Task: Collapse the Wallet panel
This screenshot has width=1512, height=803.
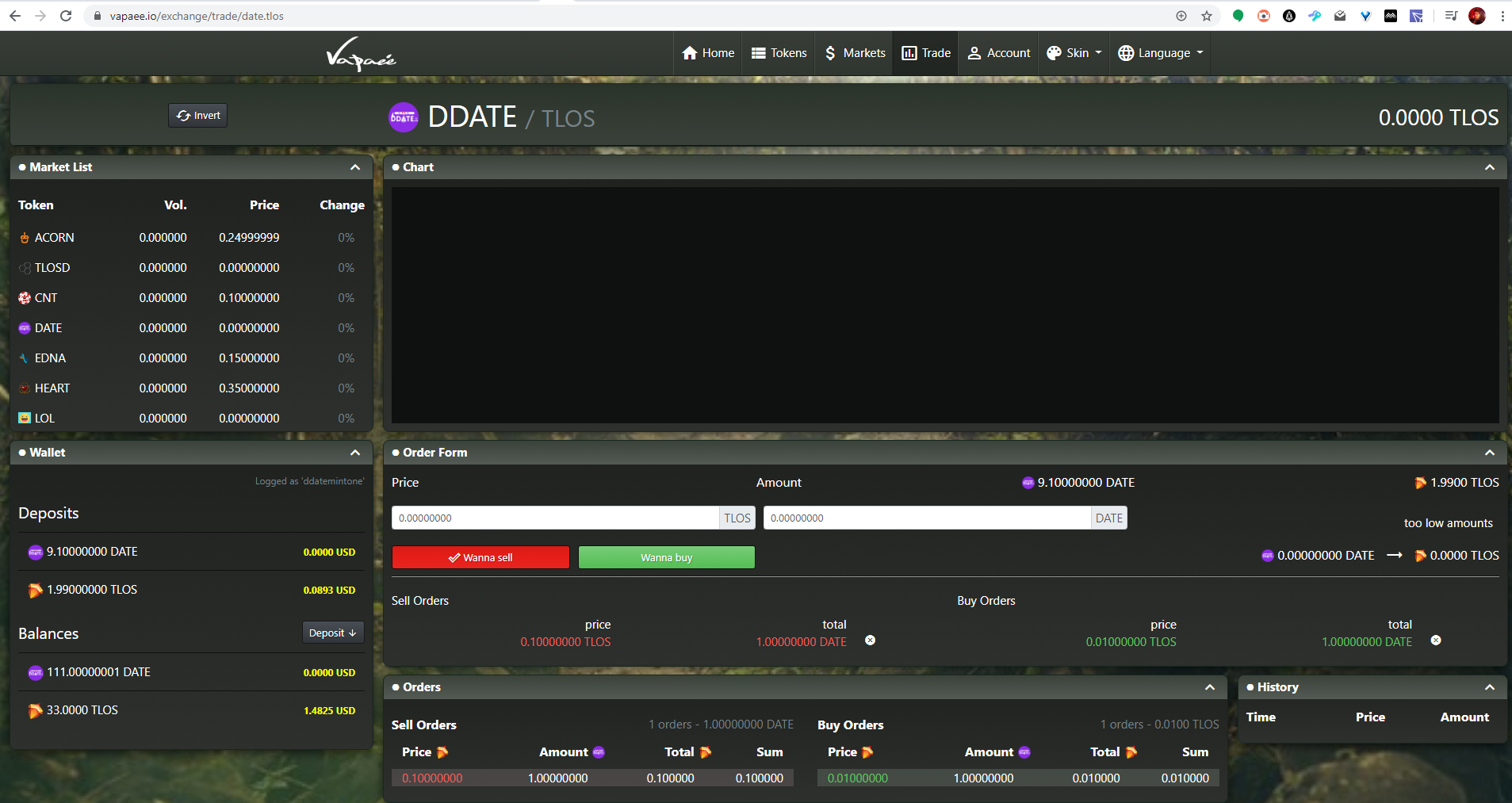Action: (355, 453)
